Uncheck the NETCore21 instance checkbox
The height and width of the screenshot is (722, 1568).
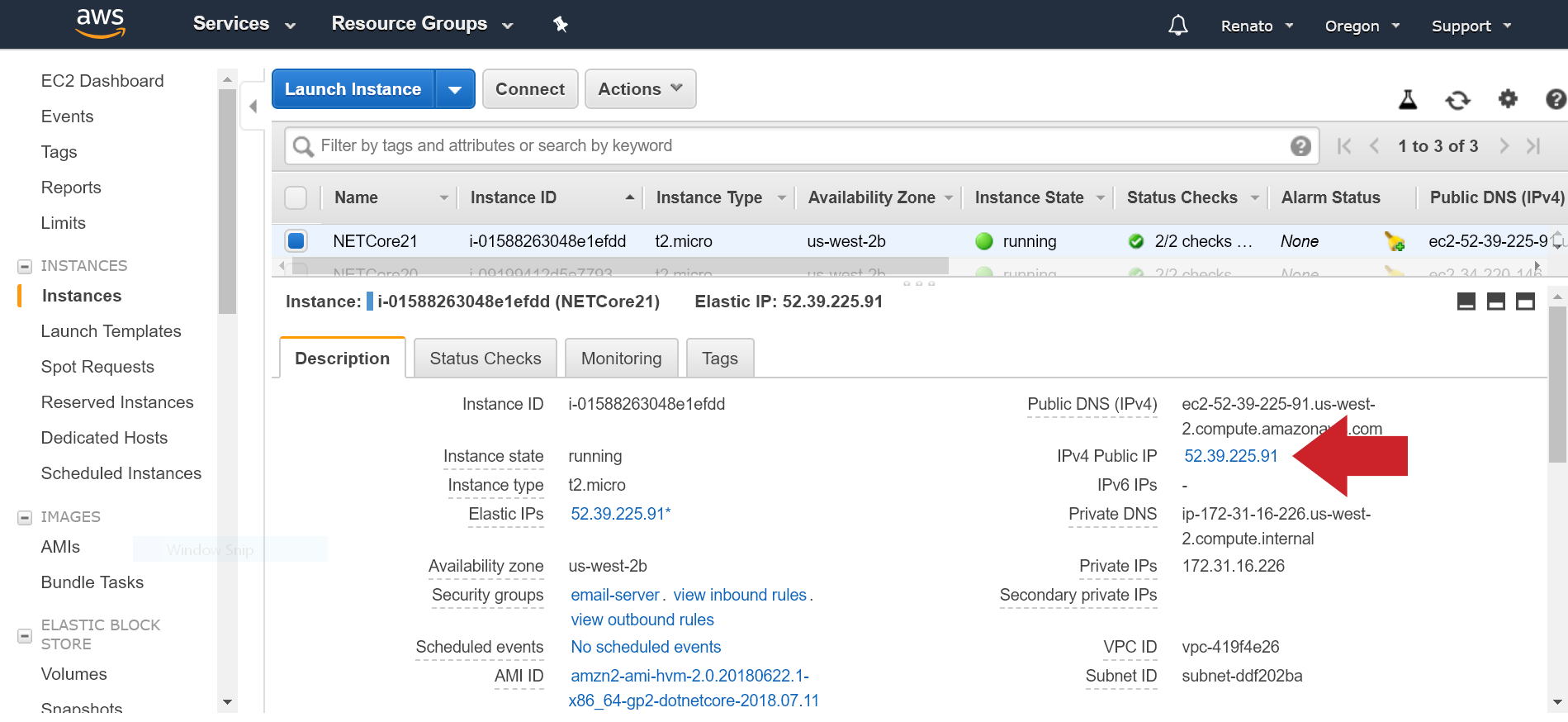point(296,240)
